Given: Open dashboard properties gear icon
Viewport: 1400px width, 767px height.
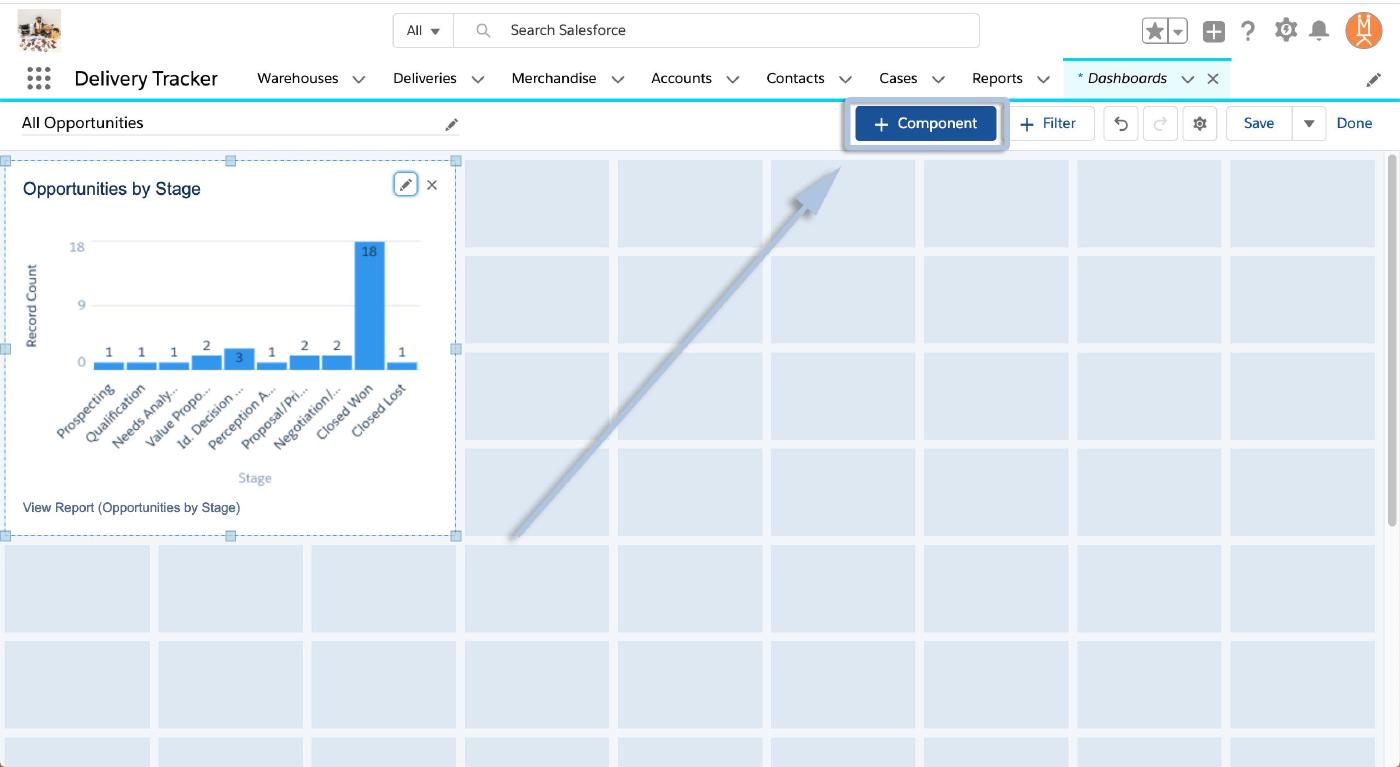Looking at the screenshot, I should click(1199, 124).
